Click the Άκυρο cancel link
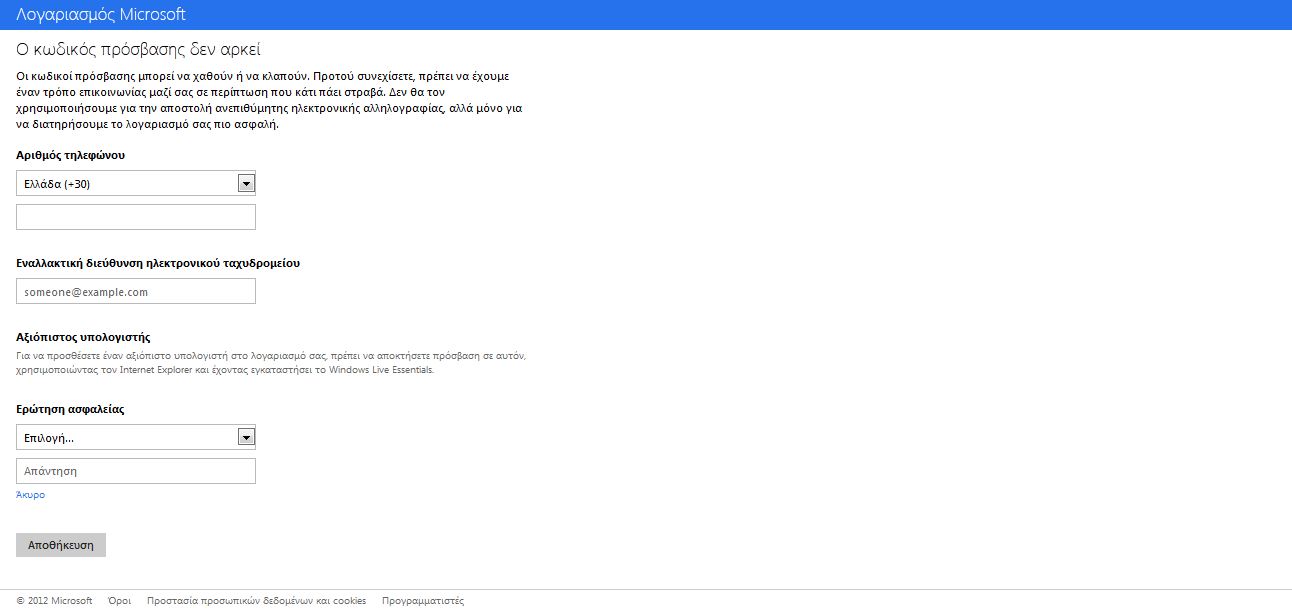Screen dimensions: 1292x613 (x=30, y=495)
